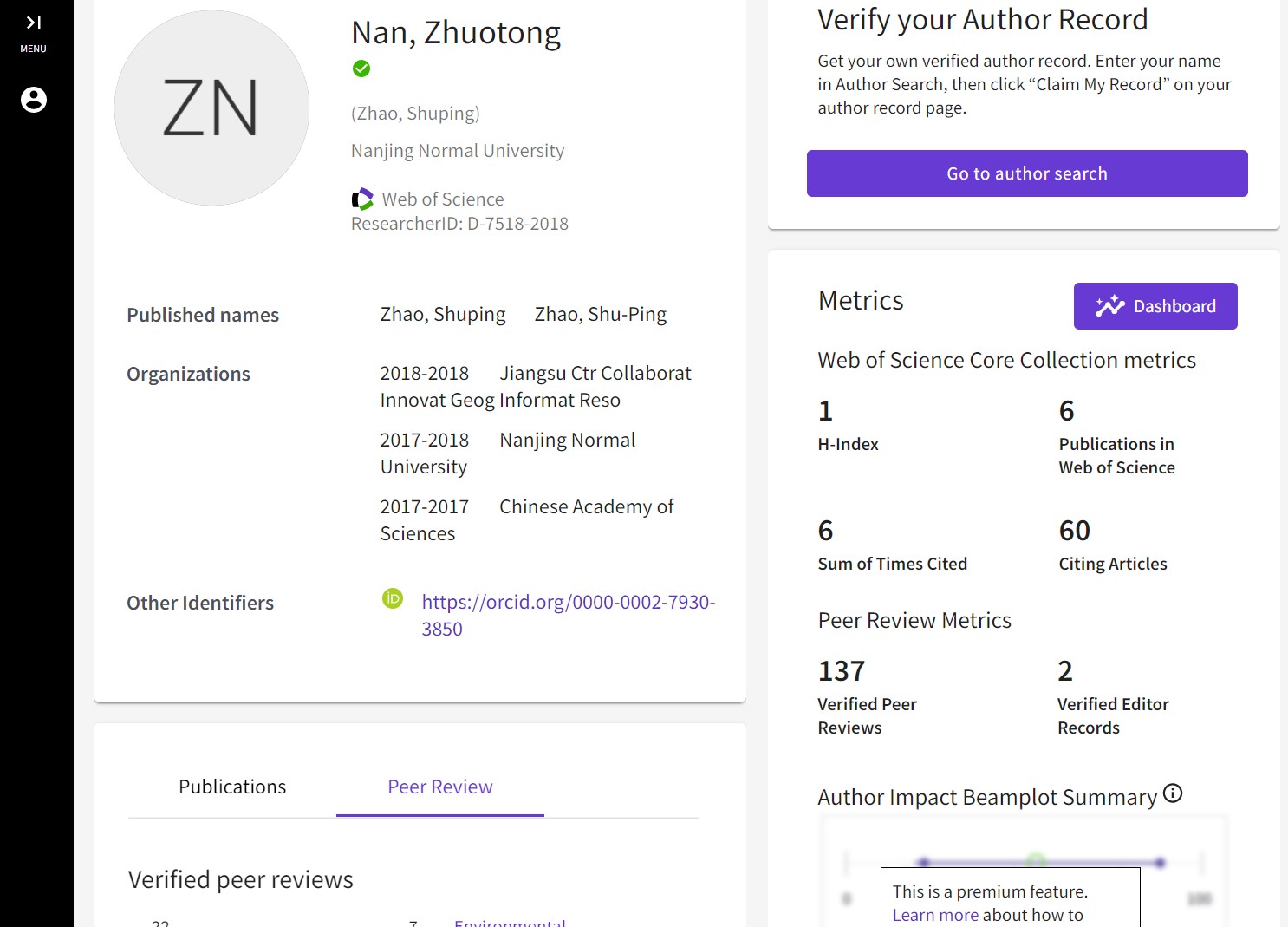Image resolution: width=1288 pixels, height=927 pixels.
Task: Click the Web of Science logo icon
Action: [x=362, y=199]
